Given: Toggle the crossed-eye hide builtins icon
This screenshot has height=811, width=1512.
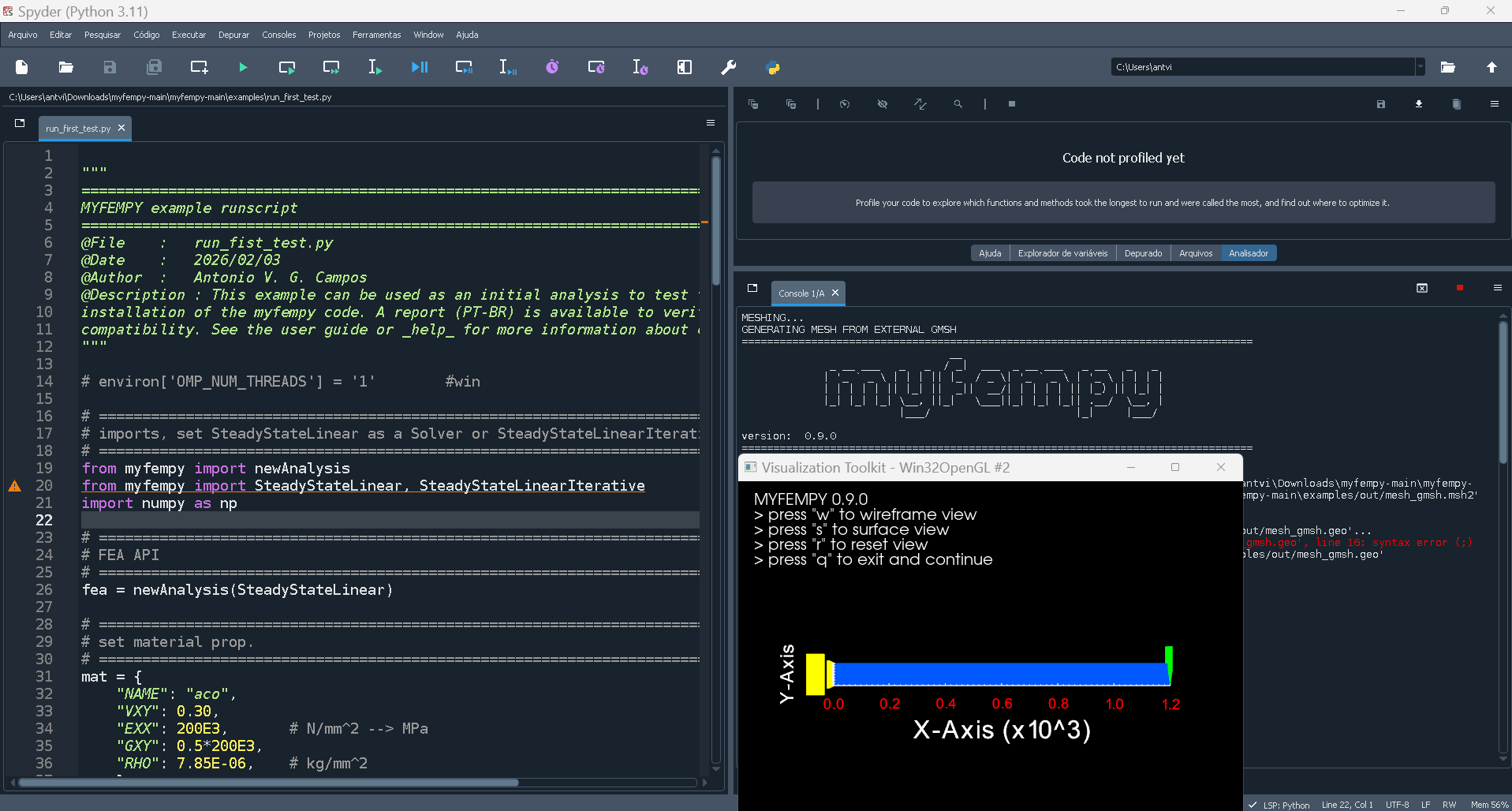Looking at the screenshot, I should pos(883,104).
